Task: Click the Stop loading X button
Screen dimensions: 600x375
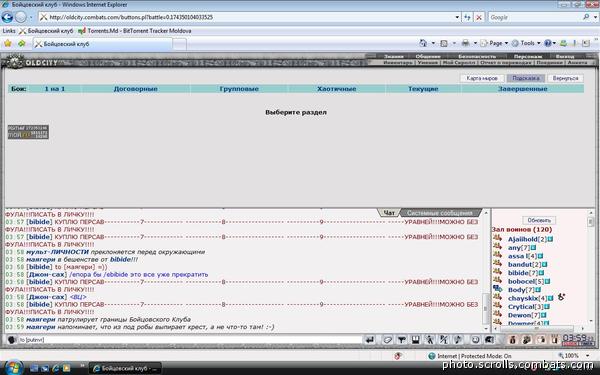Action: 479,17
